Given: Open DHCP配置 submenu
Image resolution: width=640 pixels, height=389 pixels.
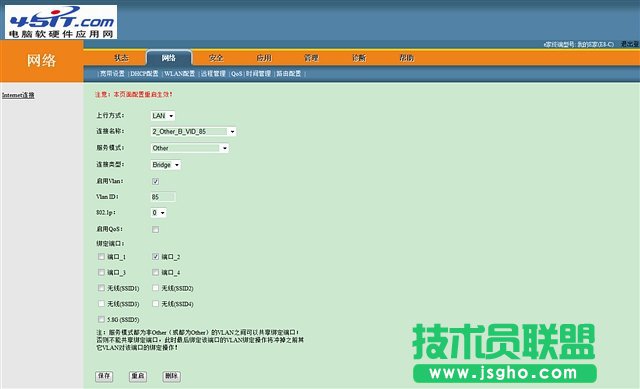Looking at the screenshot, I should pyautogui.click(x=144, y=73).
